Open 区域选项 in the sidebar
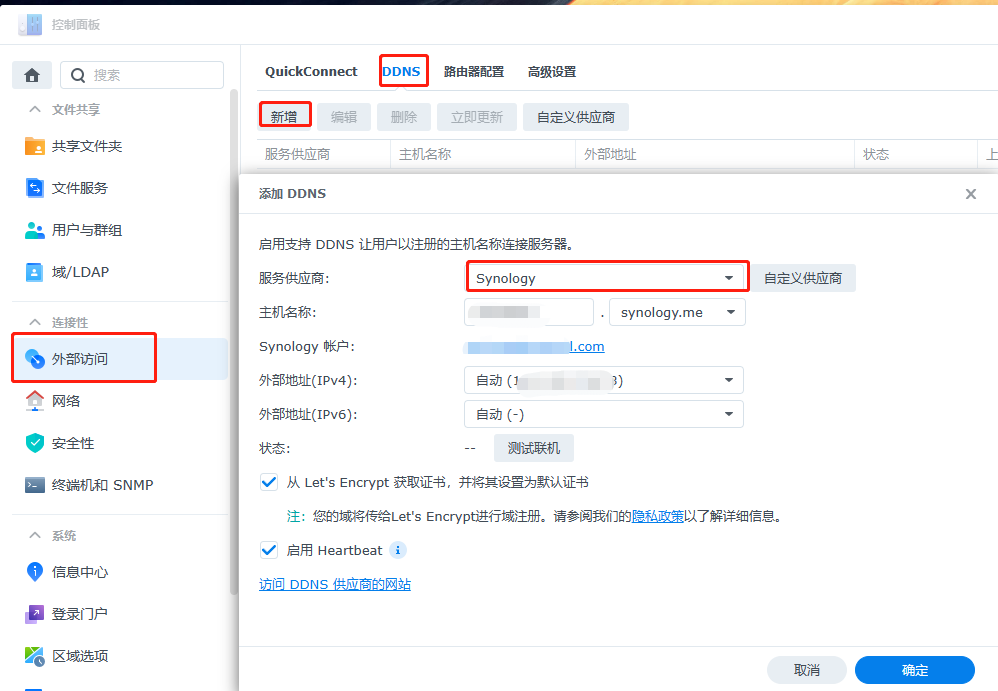Viewport: 998px width, 691px height. click(120, 655)
